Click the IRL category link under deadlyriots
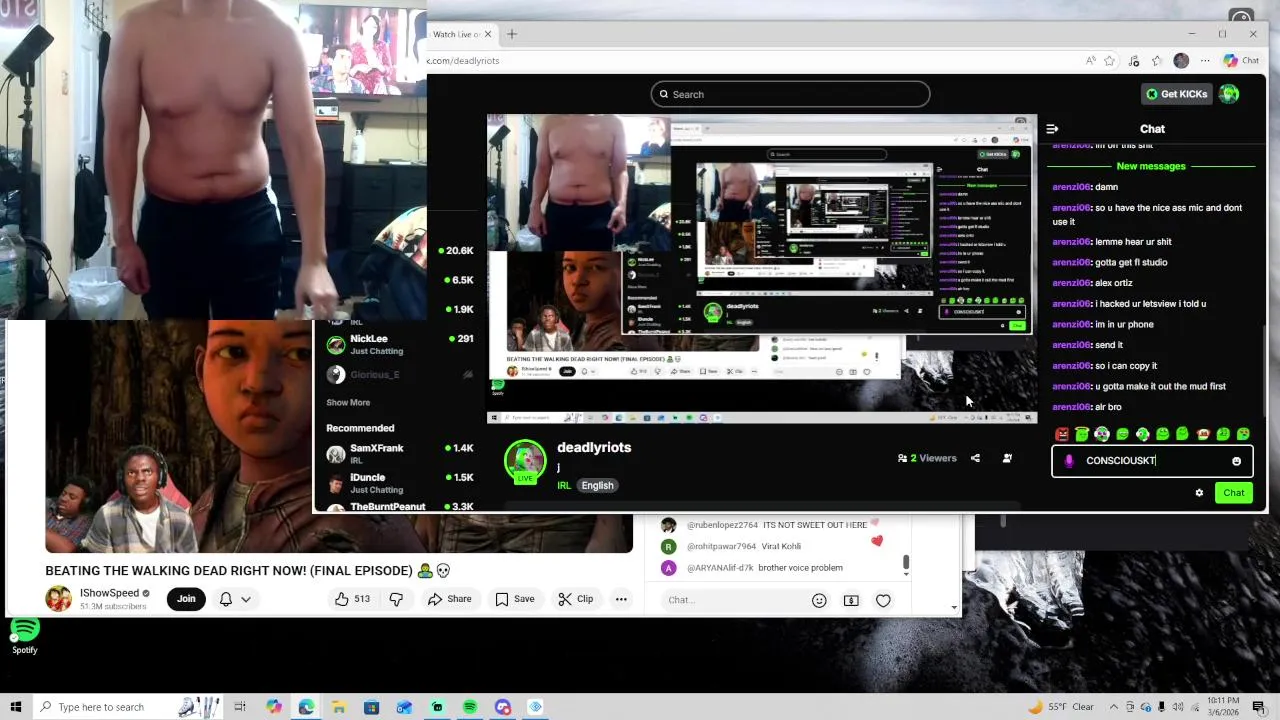The image size is (1280, 720). pyautogui.click(x=564, y=486)
